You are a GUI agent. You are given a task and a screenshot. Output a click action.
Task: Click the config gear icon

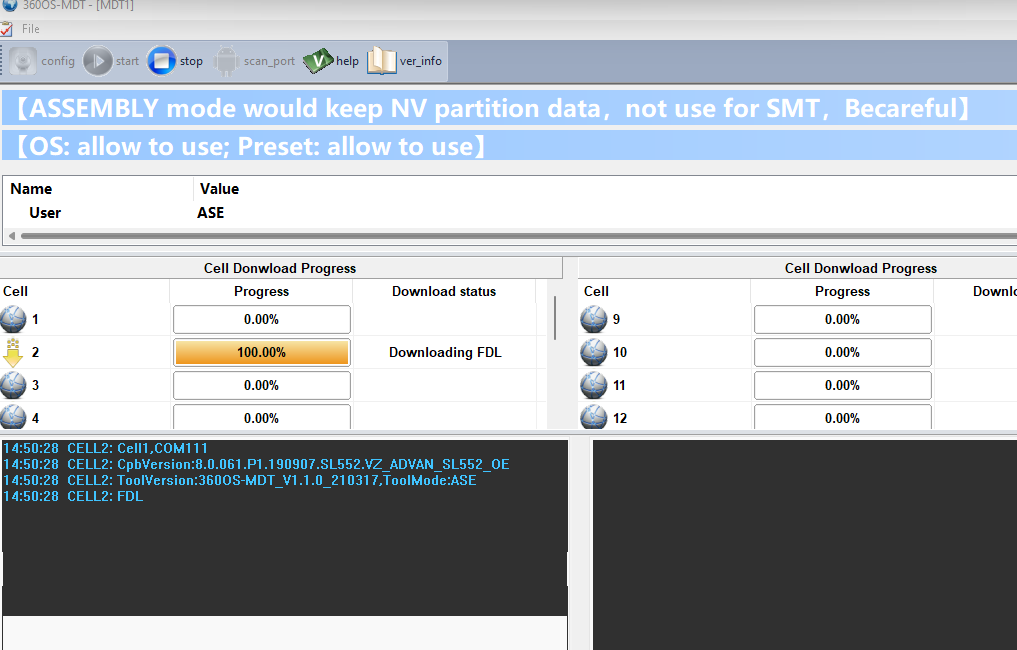(24, 61)
